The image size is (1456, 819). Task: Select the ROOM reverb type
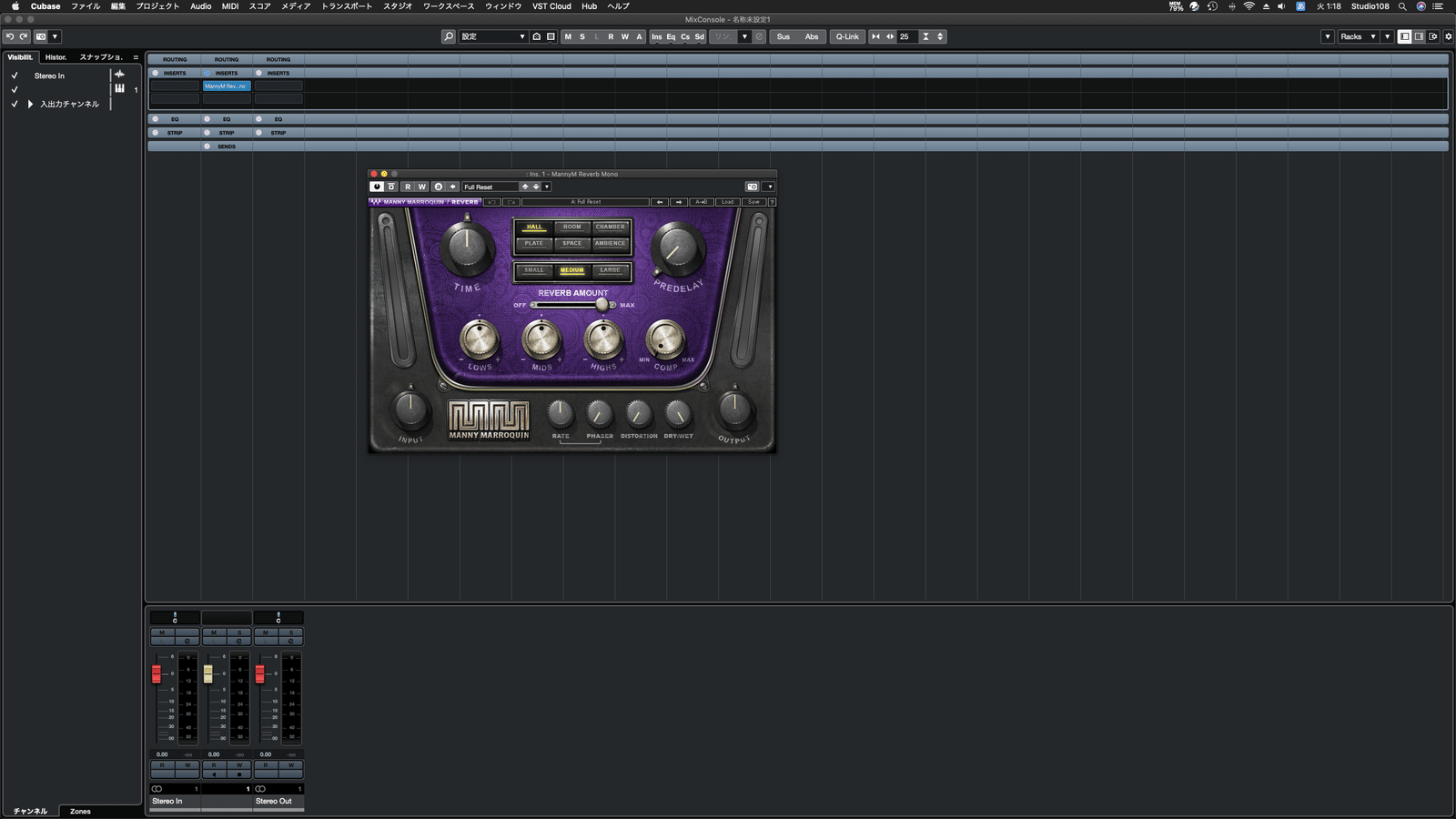pos(572,227)
